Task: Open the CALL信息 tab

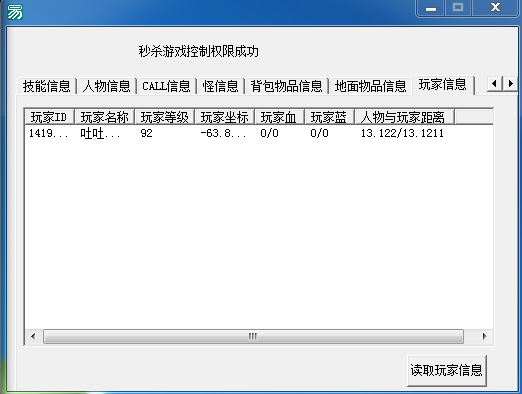Action: (166, 86)
